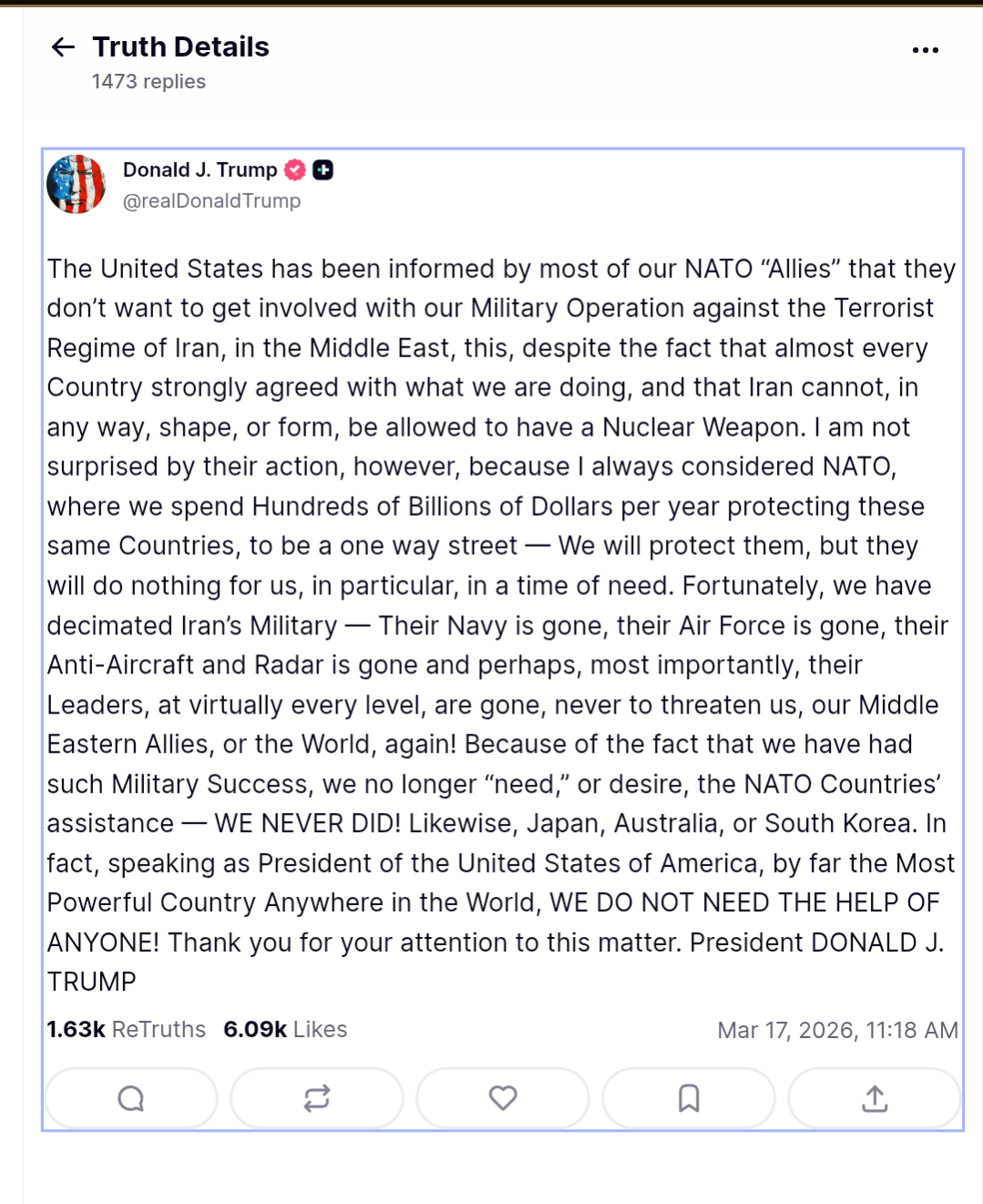Bookmark this Truth
Viewport: 983px width, 1204px height.
689,1098
